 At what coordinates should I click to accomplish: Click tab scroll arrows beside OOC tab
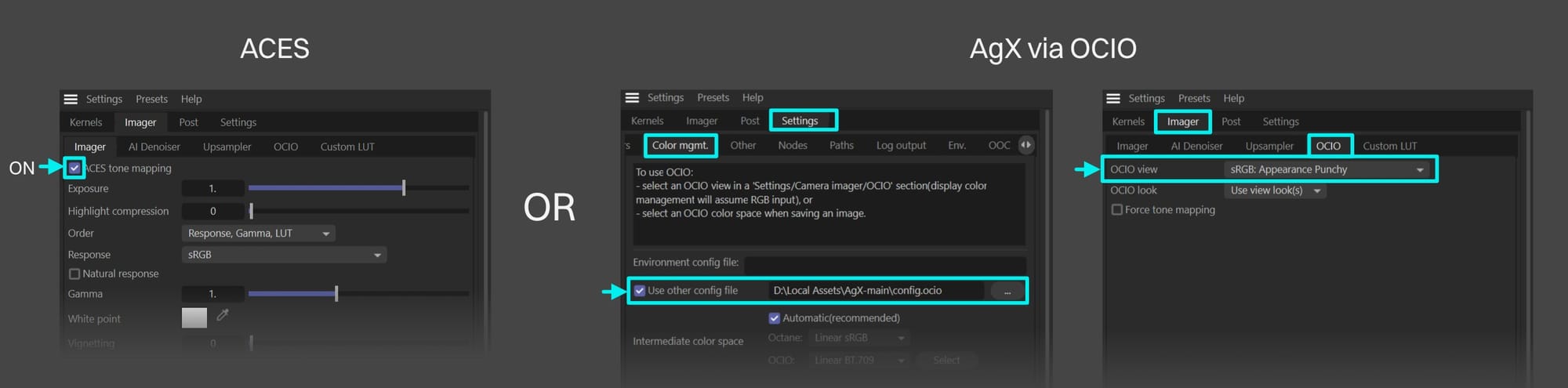point(1025,145)
